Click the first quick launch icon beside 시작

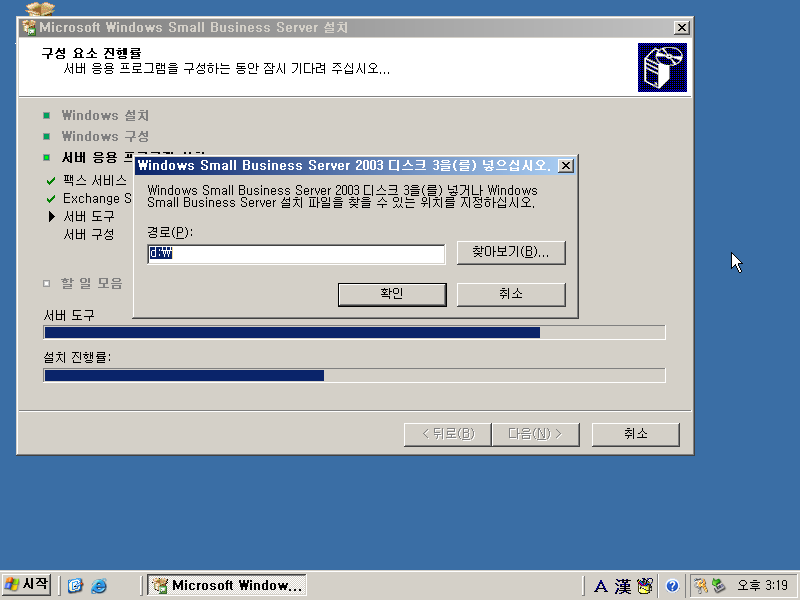(x=75, y=585)
